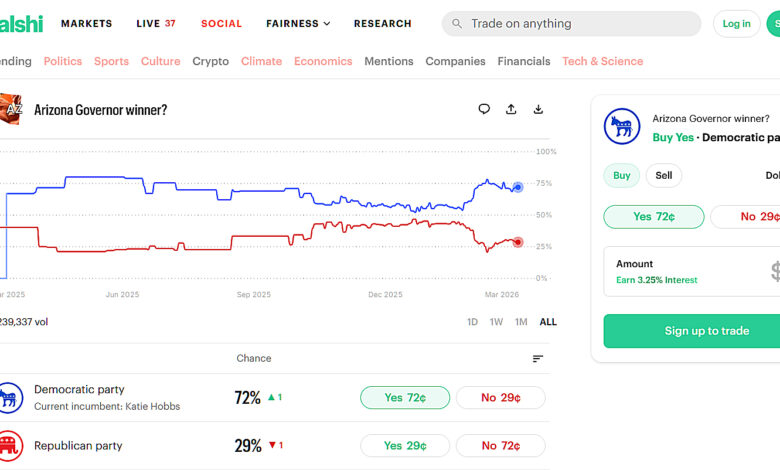Click the Arizona market thumbnail image
This screenshot has height=470, width=780.
point(11,109)
